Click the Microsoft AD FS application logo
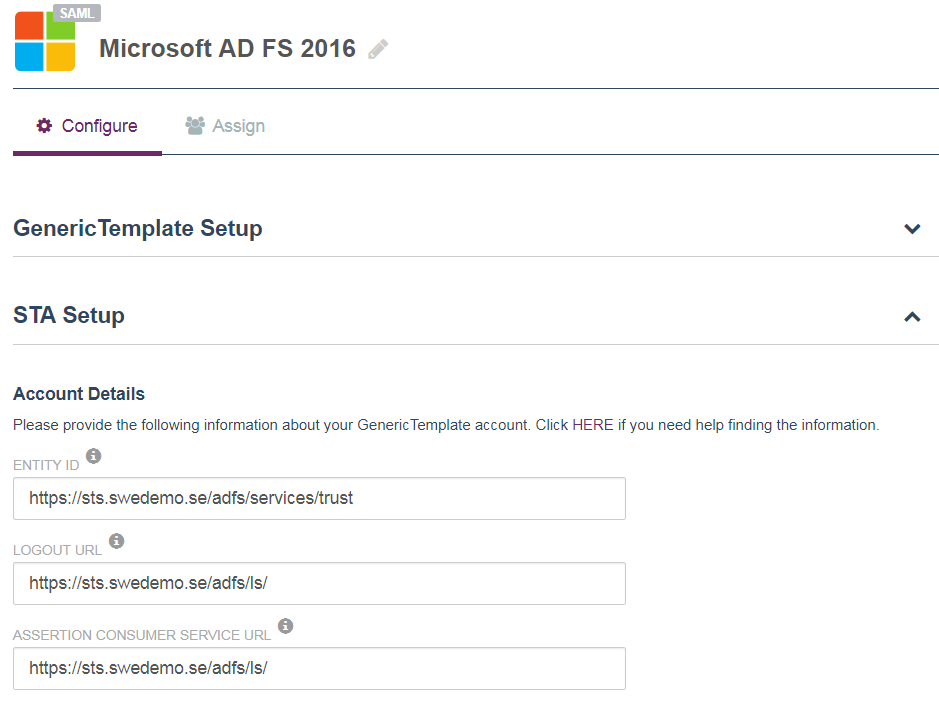This screenshot has height=703, width=939. tap(45, 41)
